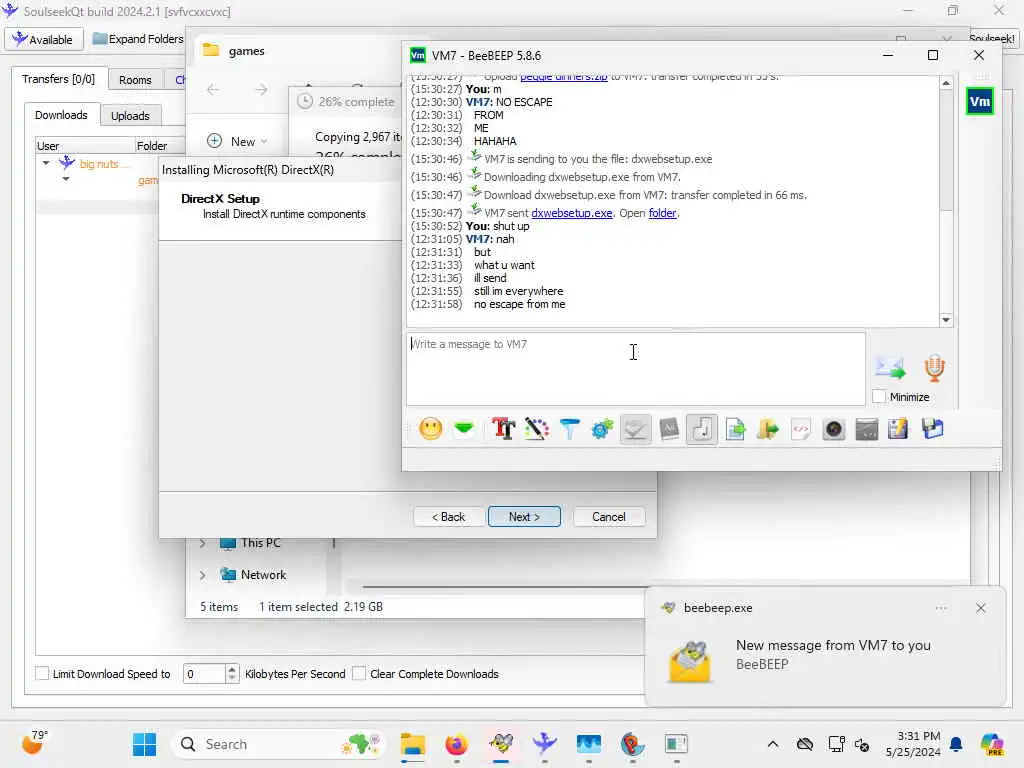
Task: Click the Folder column header
Action: 159,146
